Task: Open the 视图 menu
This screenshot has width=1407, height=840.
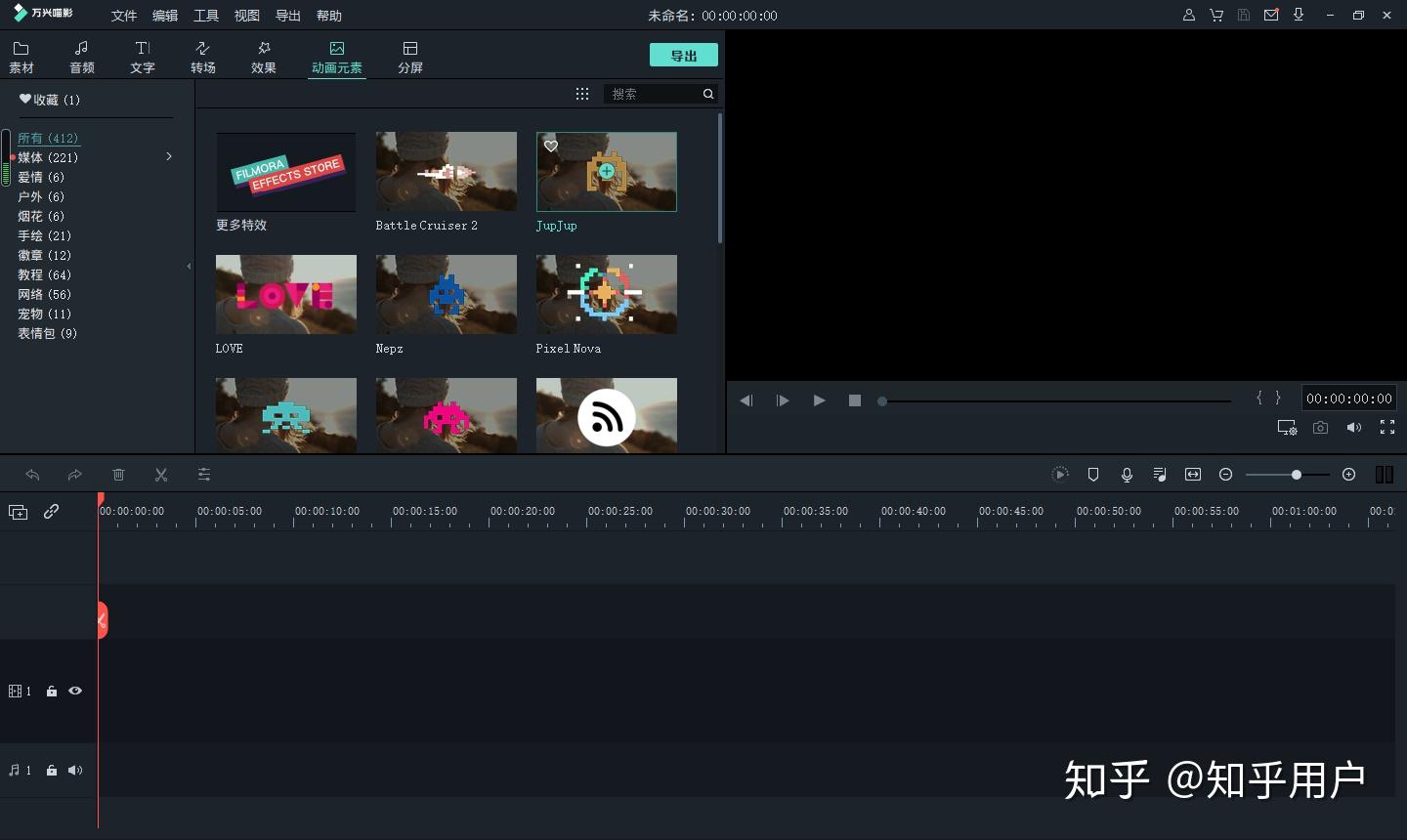Action: (247, 16)
